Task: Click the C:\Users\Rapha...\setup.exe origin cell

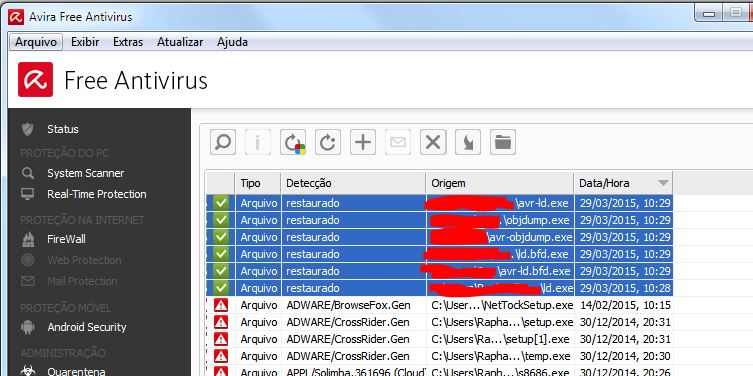Action: (500, 322)
